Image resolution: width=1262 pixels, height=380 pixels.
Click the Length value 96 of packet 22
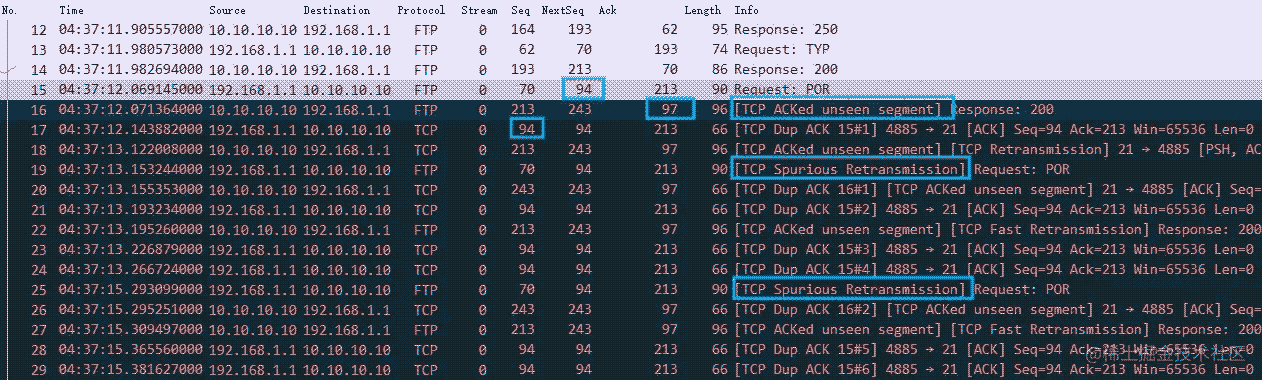pyautogui.click(x=720, y=230)
